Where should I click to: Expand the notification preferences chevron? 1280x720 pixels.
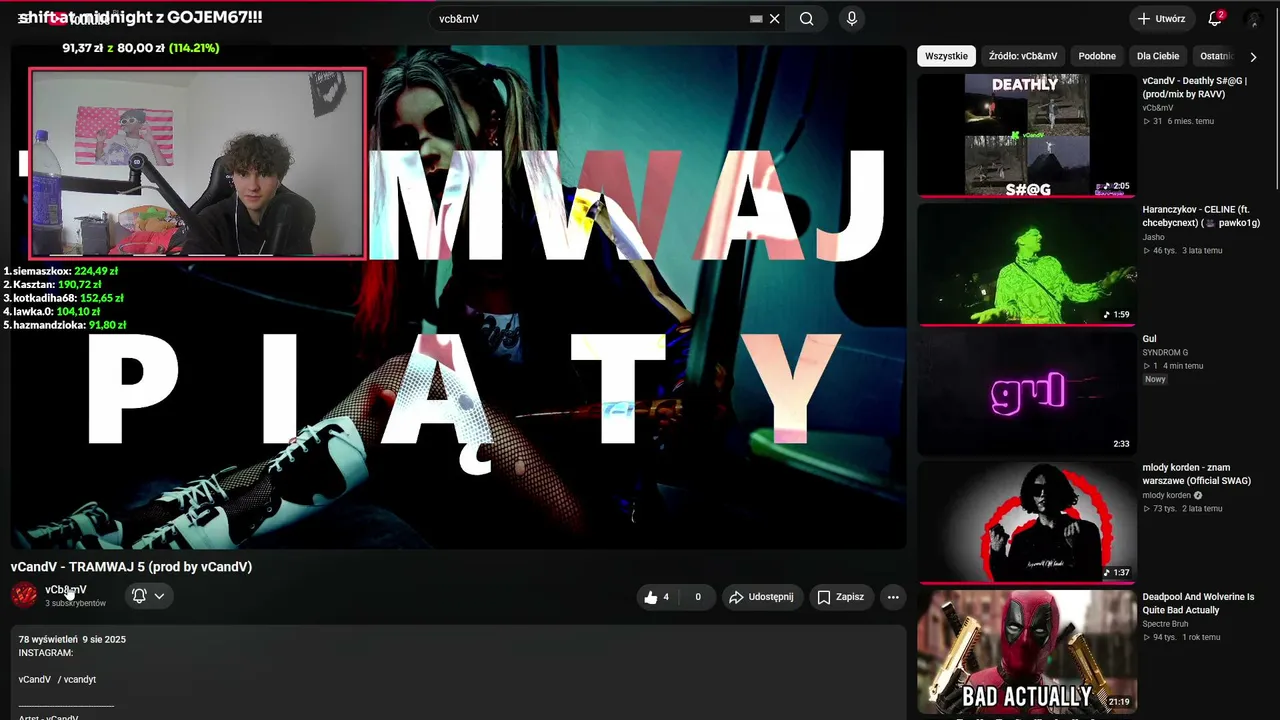[x=159, y=596]
